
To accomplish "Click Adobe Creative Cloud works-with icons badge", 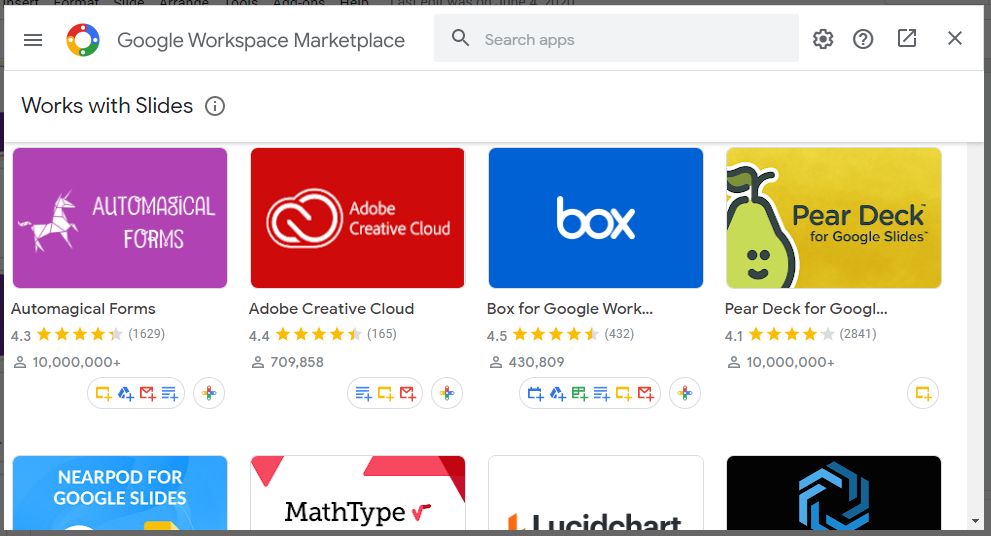I will point(385,393).
